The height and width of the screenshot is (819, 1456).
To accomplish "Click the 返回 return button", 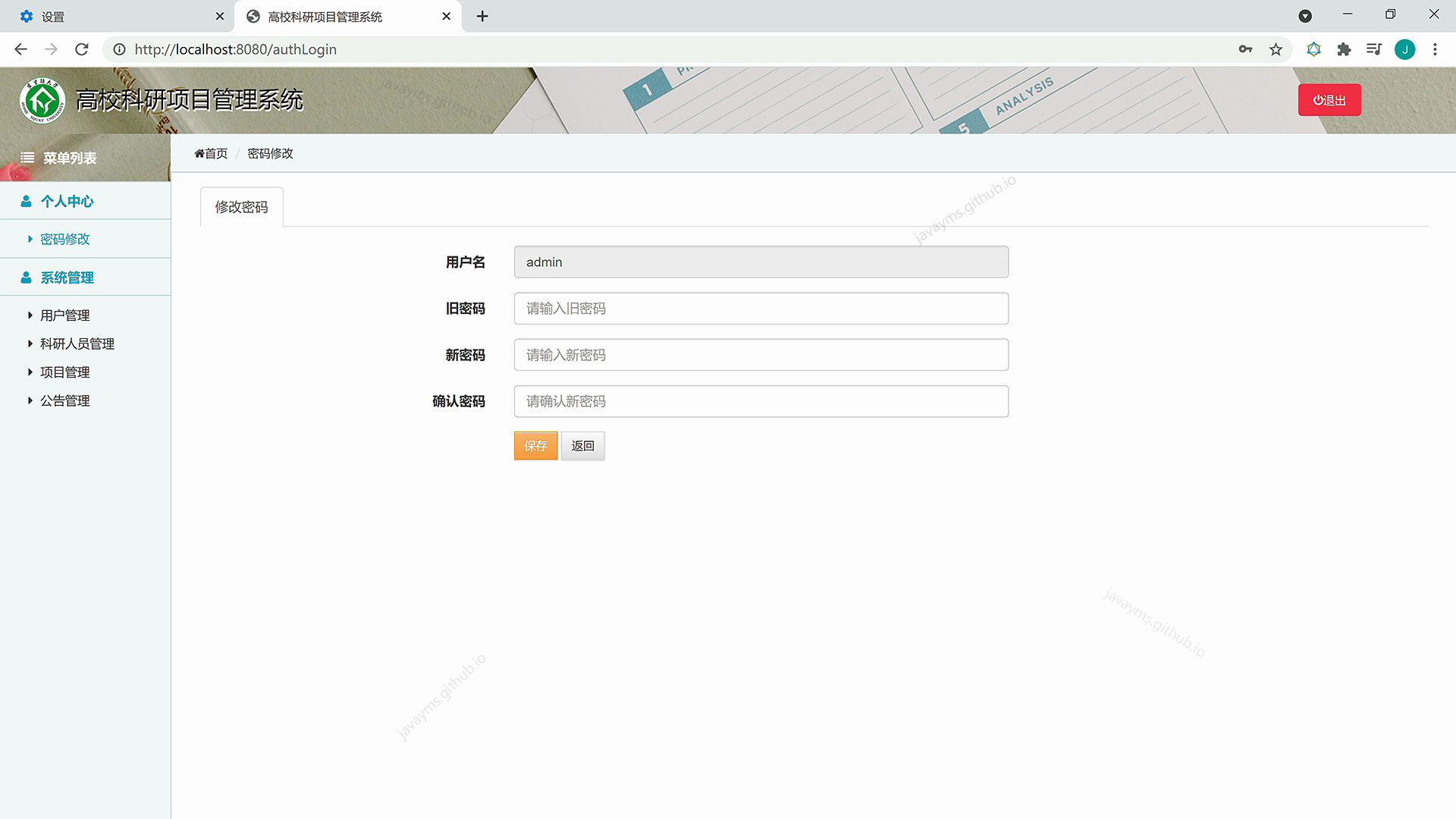I will click(582, 446).
